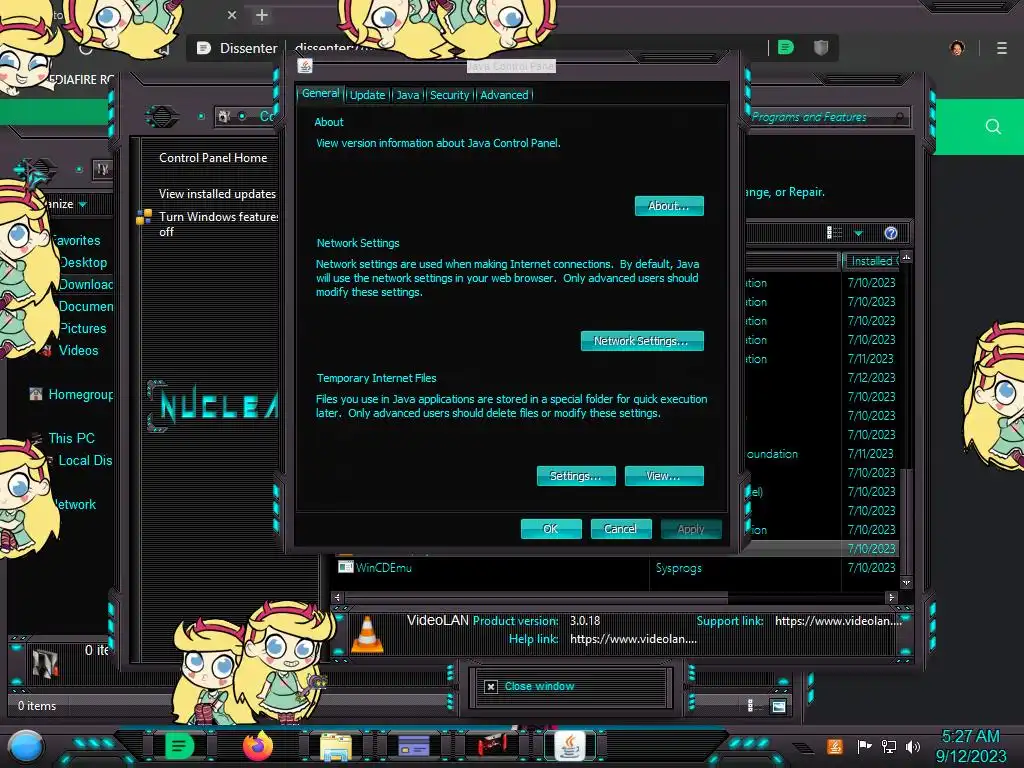The height and width of the screenshot is (768, 1024).
Task: Click the vertical scrollbar down arrow in programs list
Action: pos(906,582)
